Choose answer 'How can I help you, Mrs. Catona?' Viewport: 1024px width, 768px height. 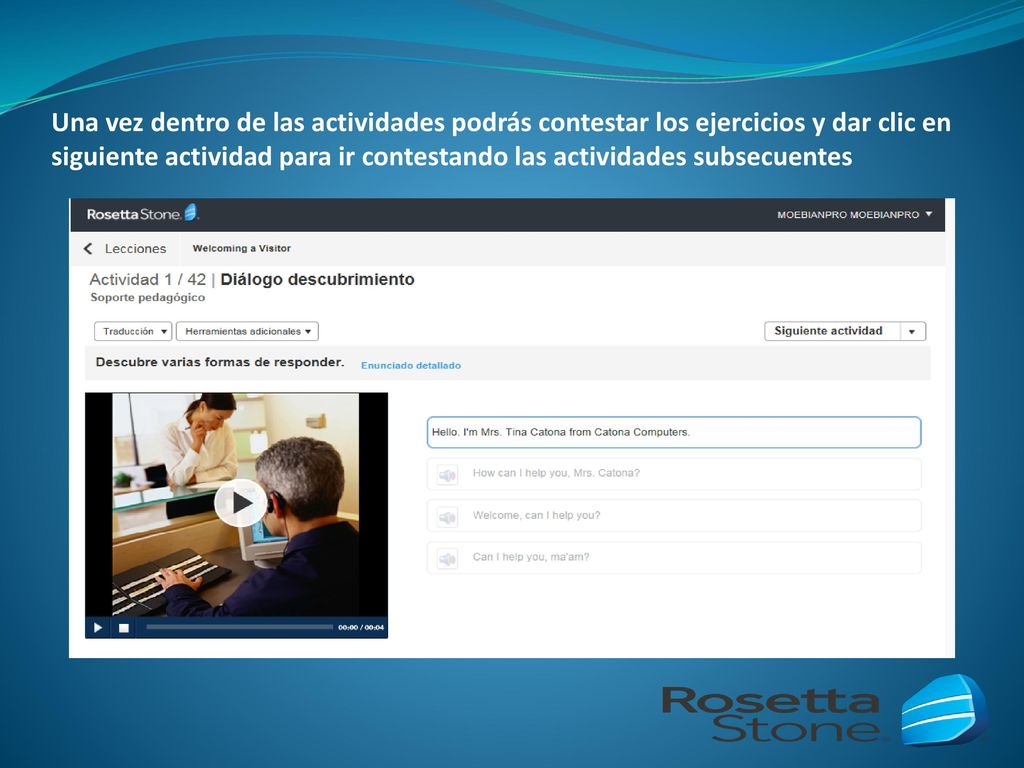[x=674, y=473]
